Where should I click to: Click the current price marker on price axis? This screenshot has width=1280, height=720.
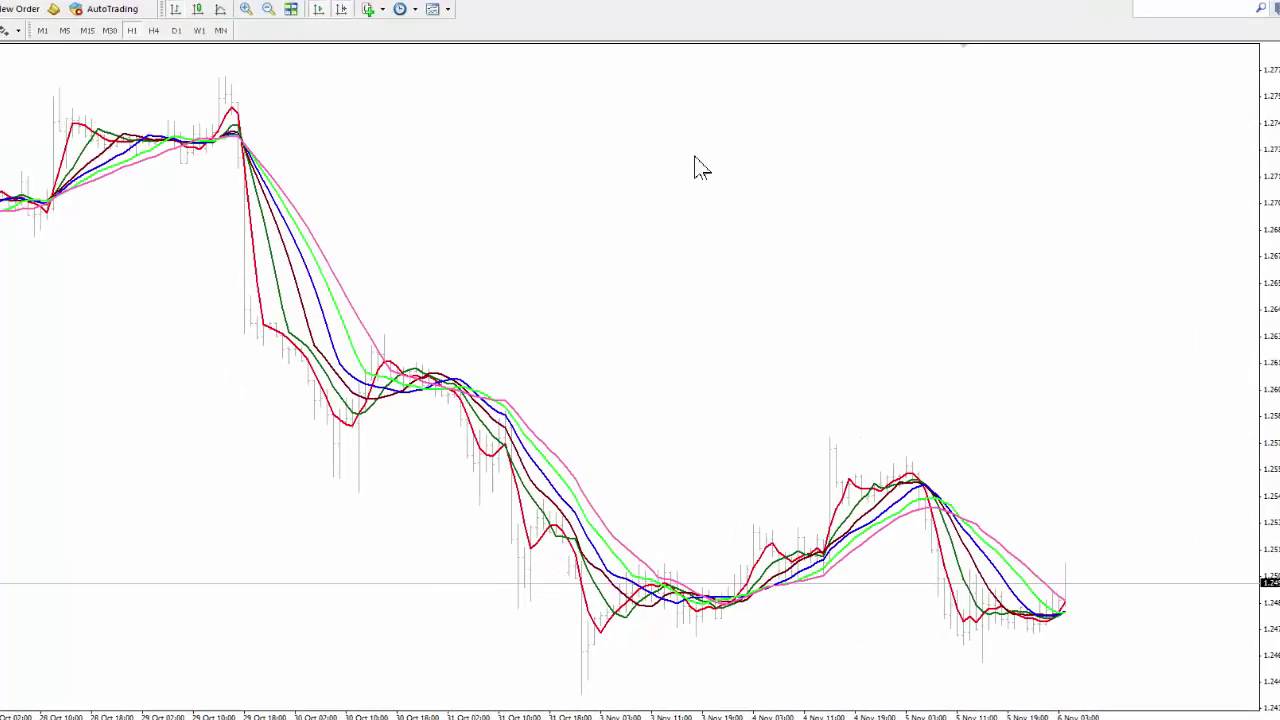coord(1270,583)
